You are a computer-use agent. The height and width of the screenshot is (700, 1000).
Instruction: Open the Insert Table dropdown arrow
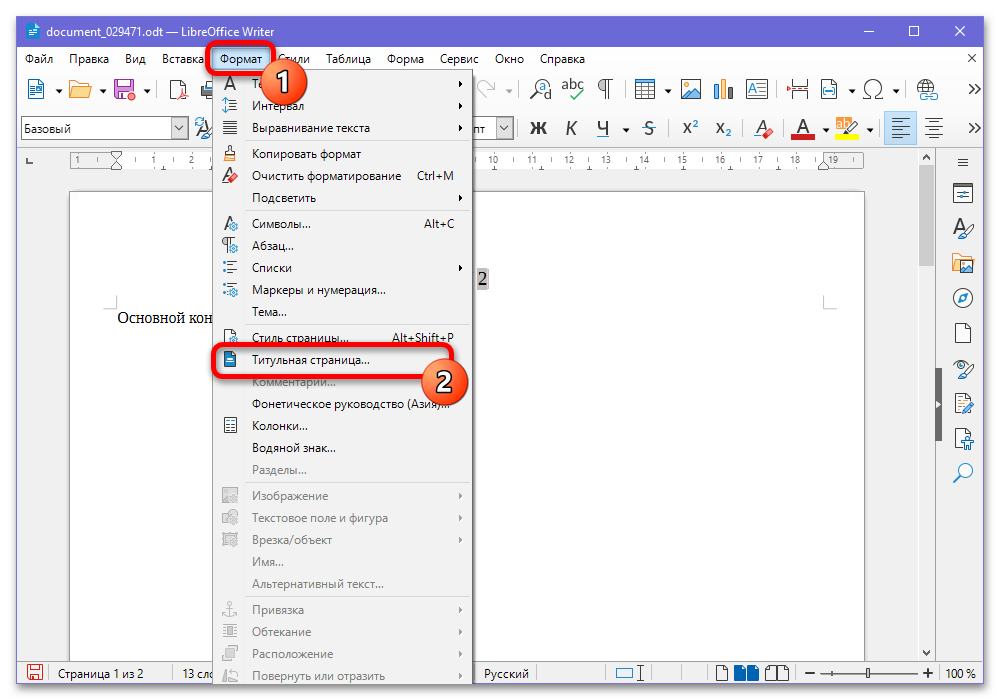click(668, 91)
